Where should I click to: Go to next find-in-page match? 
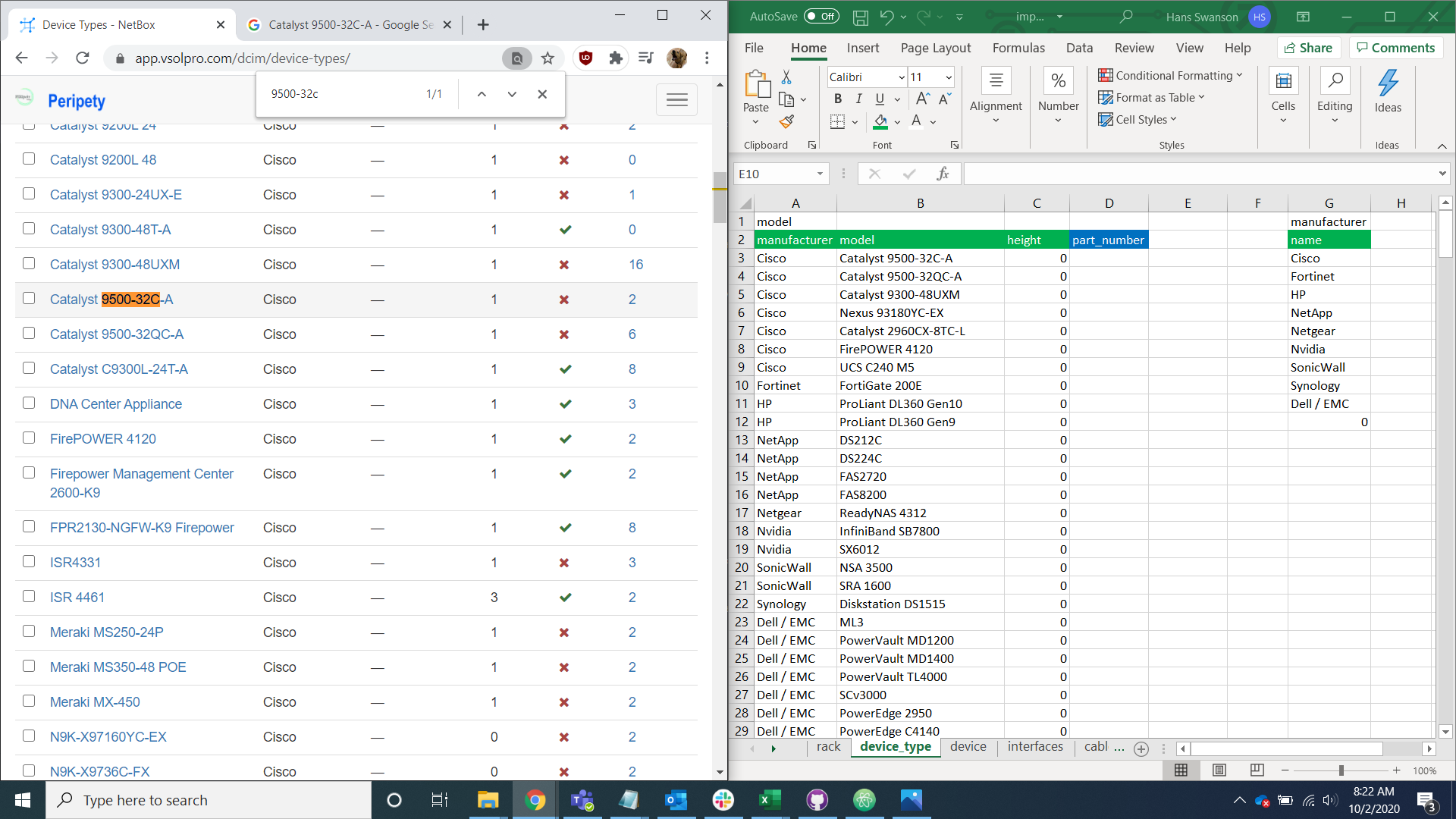[x=512, y=94]
